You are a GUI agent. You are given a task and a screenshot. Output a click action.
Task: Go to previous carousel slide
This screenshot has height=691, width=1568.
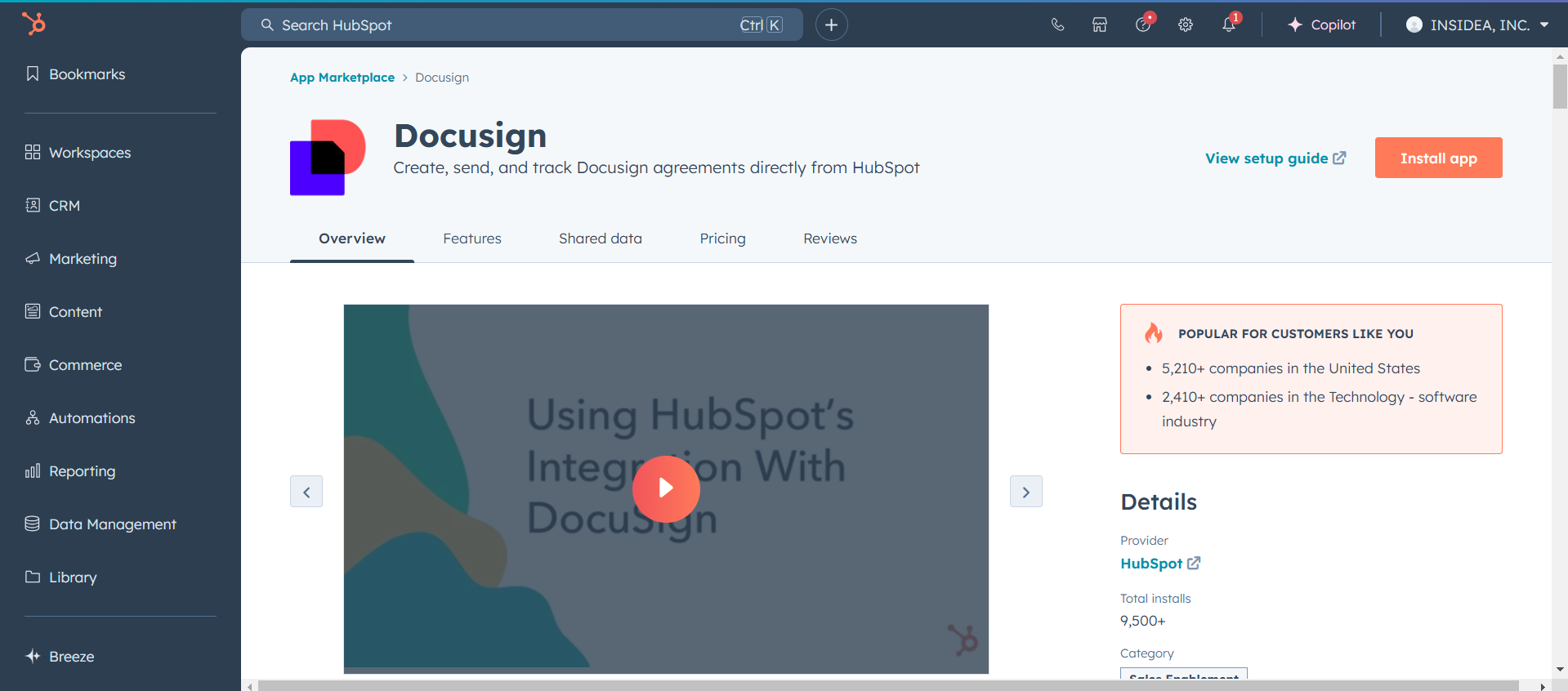306,492
